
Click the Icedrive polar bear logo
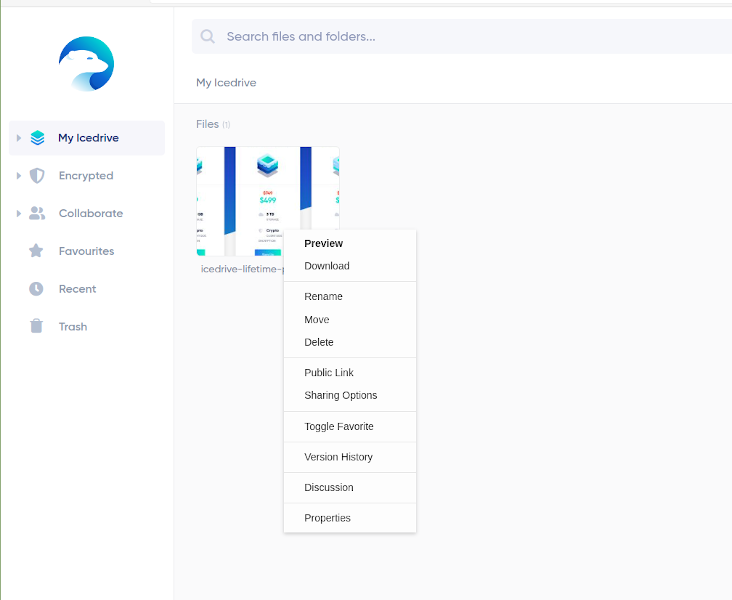coord(86,64)
